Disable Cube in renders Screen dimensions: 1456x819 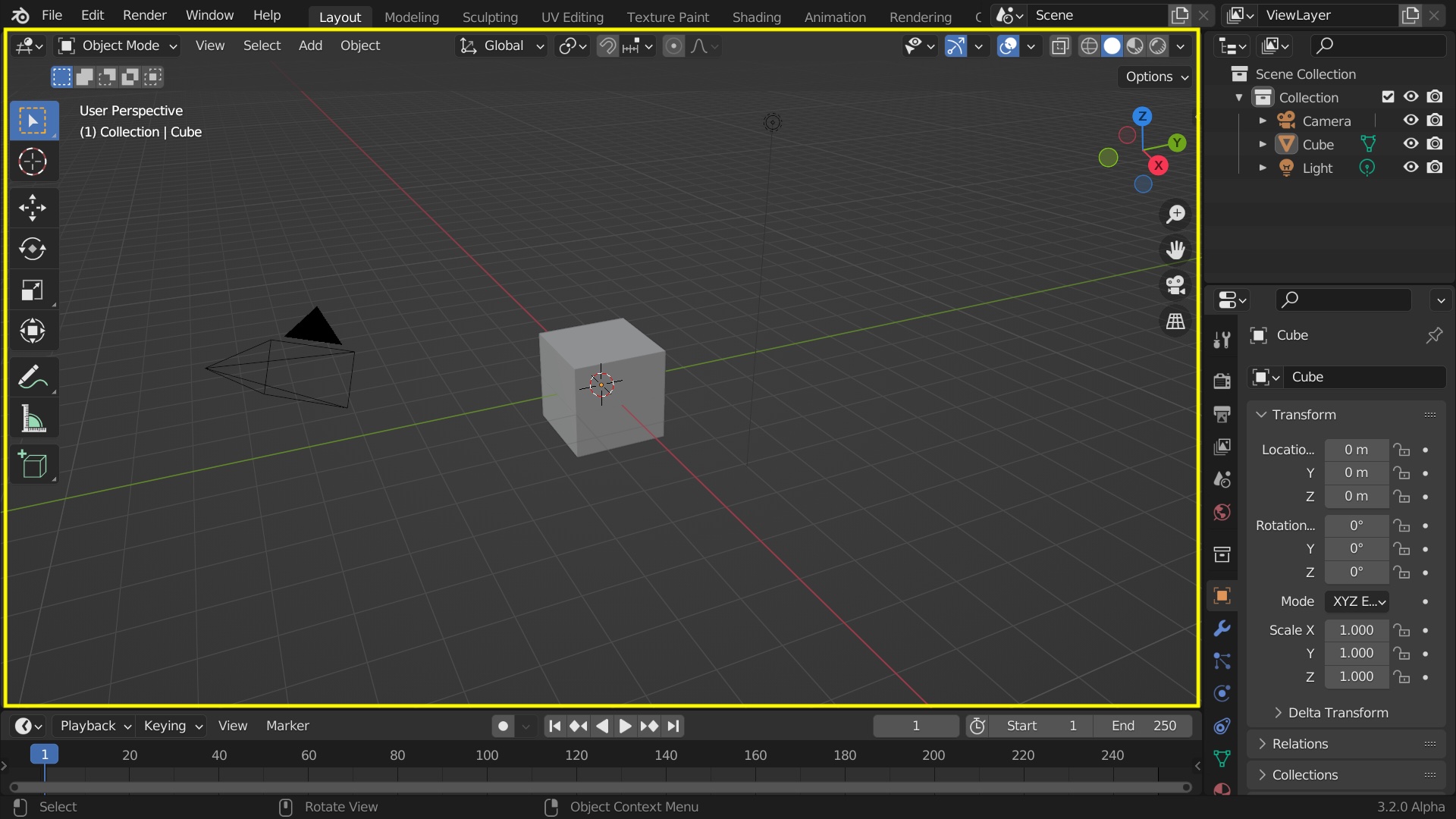pyautogui.click(x=1435, y=143)
